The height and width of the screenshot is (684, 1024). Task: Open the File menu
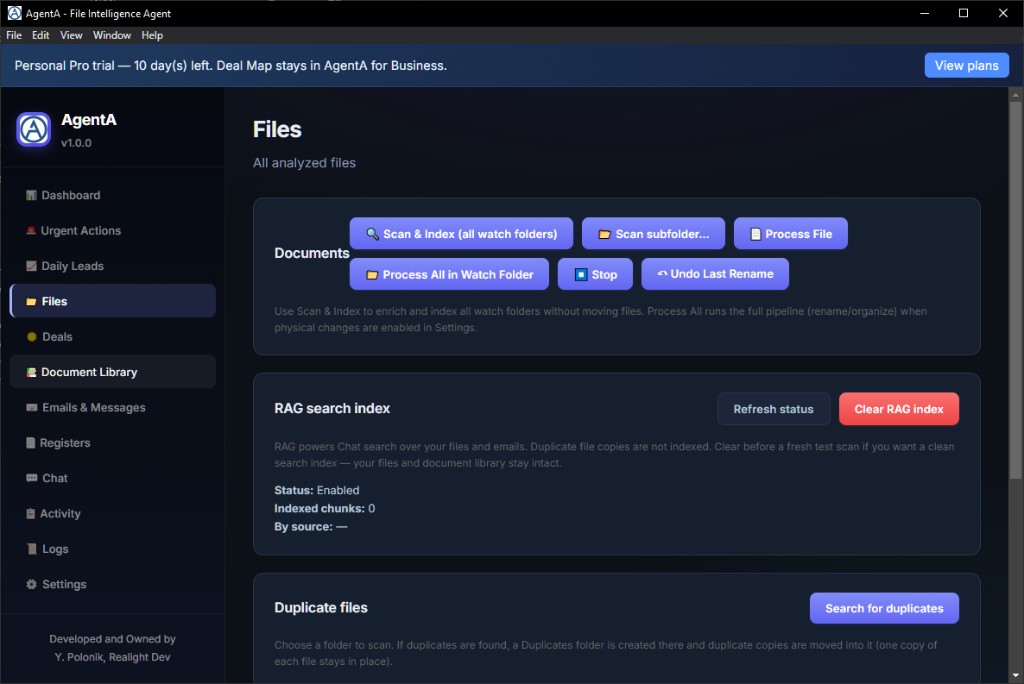(x=14, y=35)
